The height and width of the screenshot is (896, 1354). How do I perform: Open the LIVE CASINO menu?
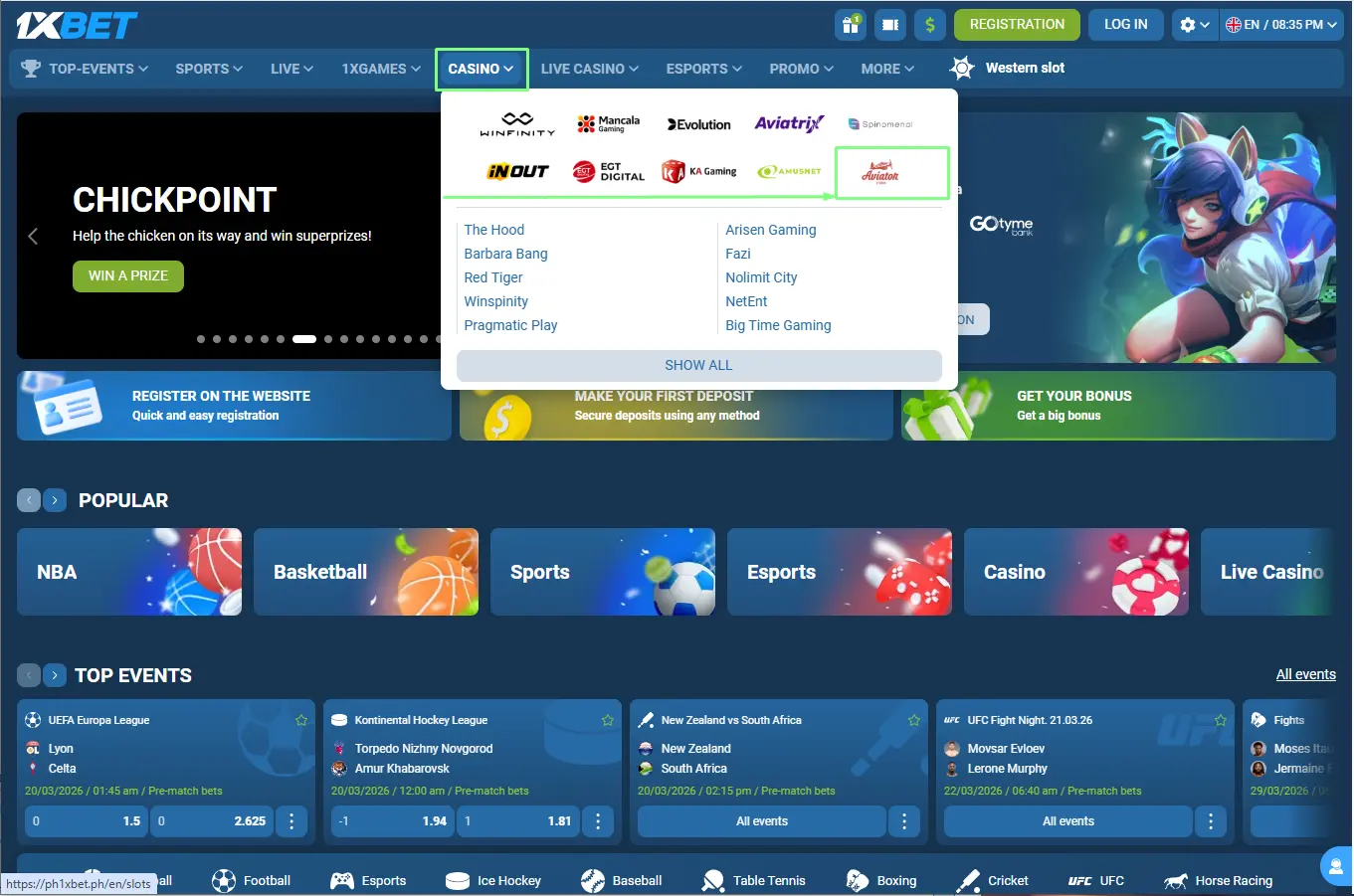tap(590, 69)
